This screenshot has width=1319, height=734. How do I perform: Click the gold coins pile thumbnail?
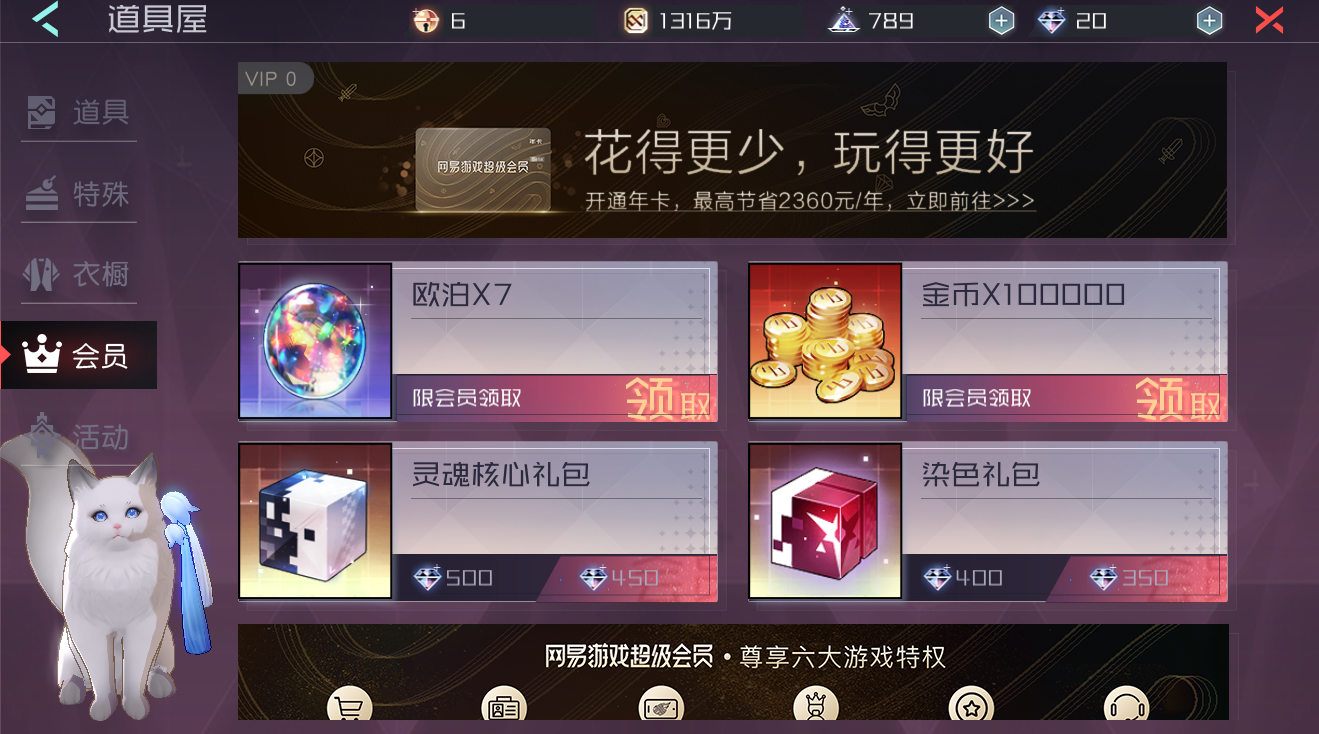click(x=825, y=341)
